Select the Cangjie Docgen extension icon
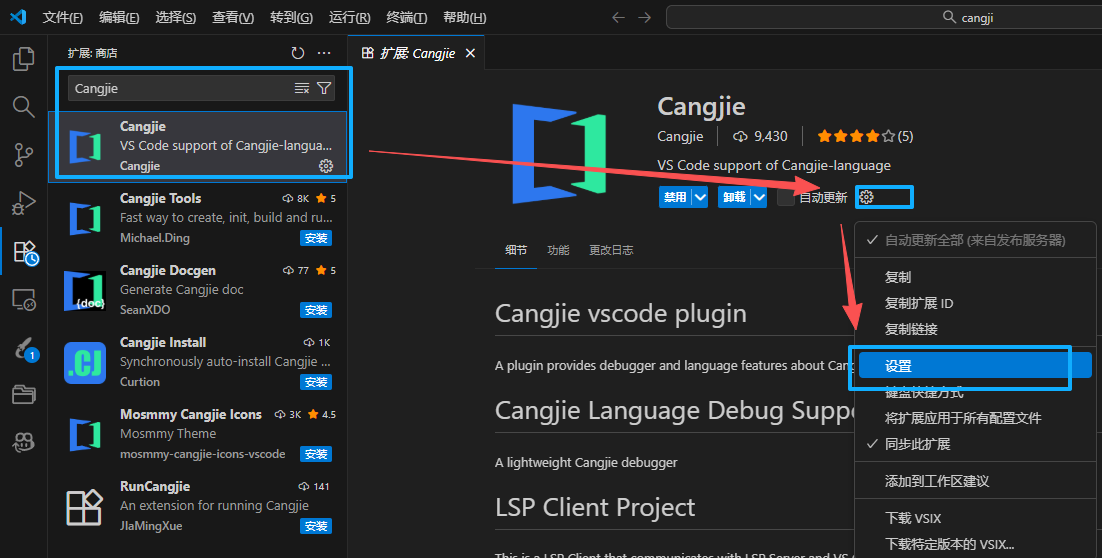 [85, 291]
